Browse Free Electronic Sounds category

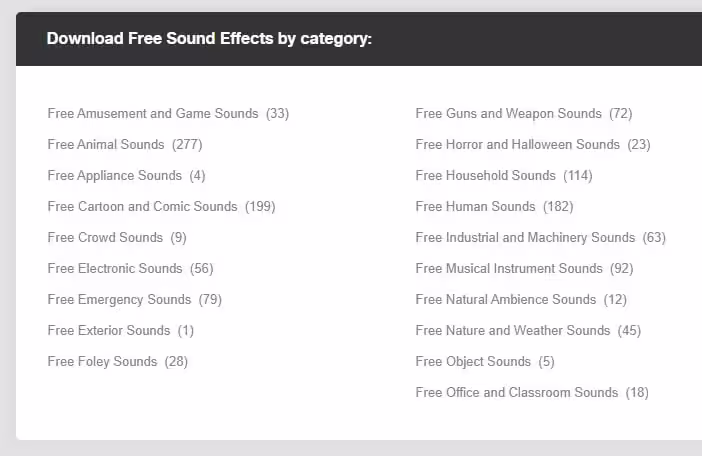coord(115,269)
